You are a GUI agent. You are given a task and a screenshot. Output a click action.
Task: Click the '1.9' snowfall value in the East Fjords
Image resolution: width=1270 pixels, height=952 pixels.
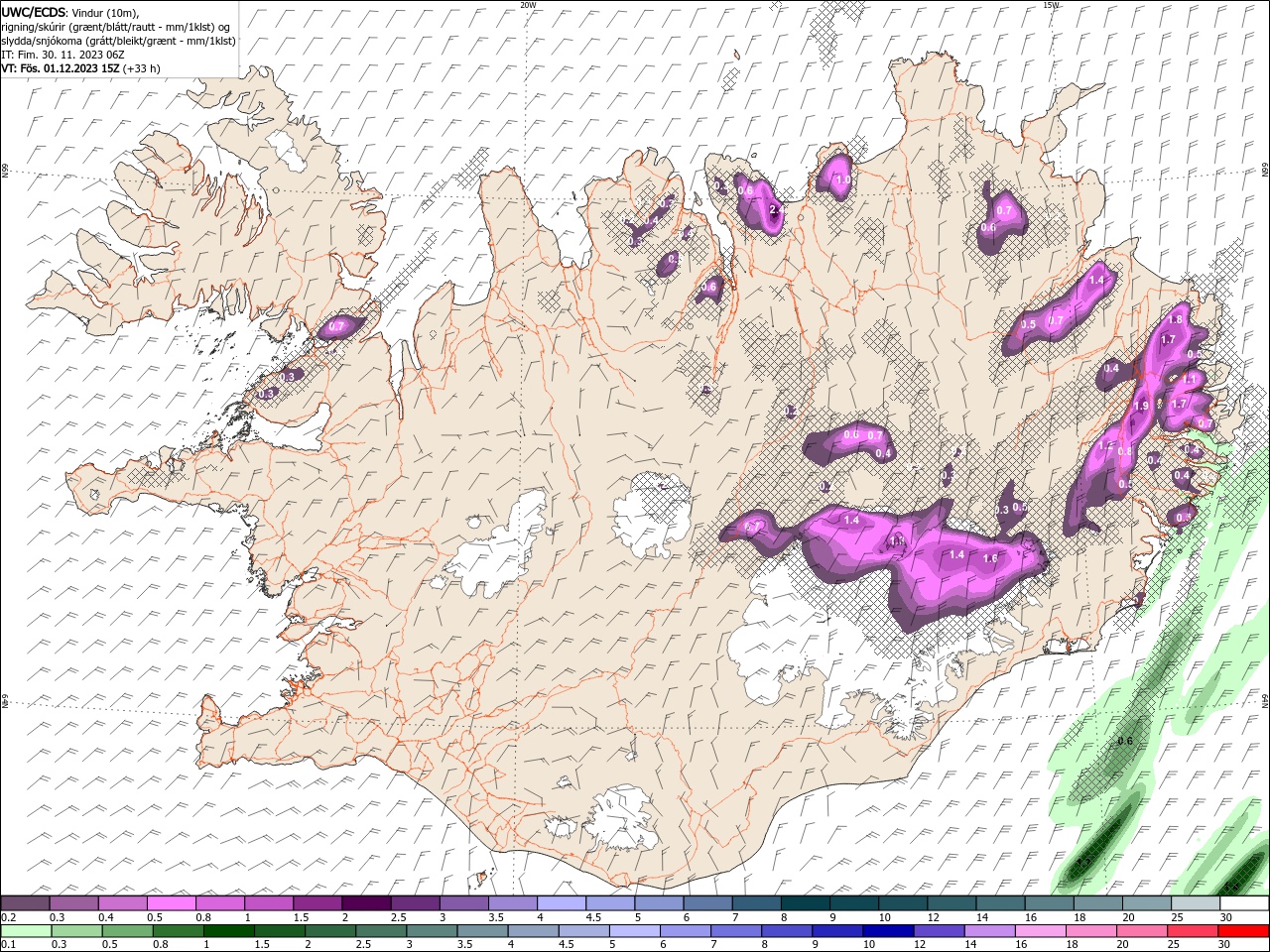coord(1141,407)
